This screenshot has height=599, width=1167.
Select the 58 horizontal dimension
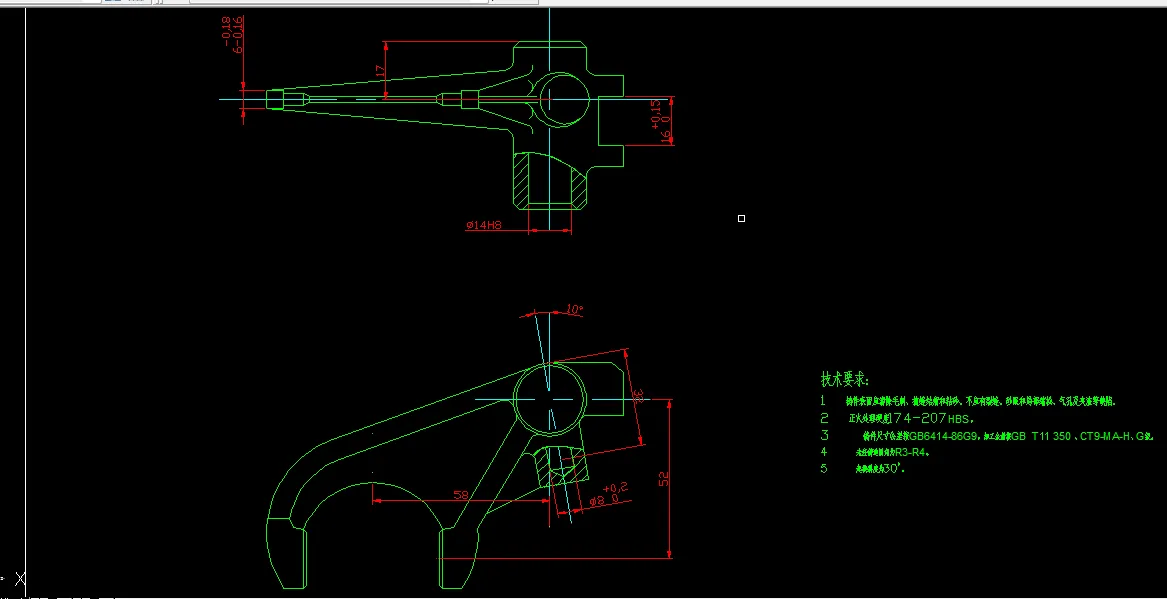pos(460,492)
